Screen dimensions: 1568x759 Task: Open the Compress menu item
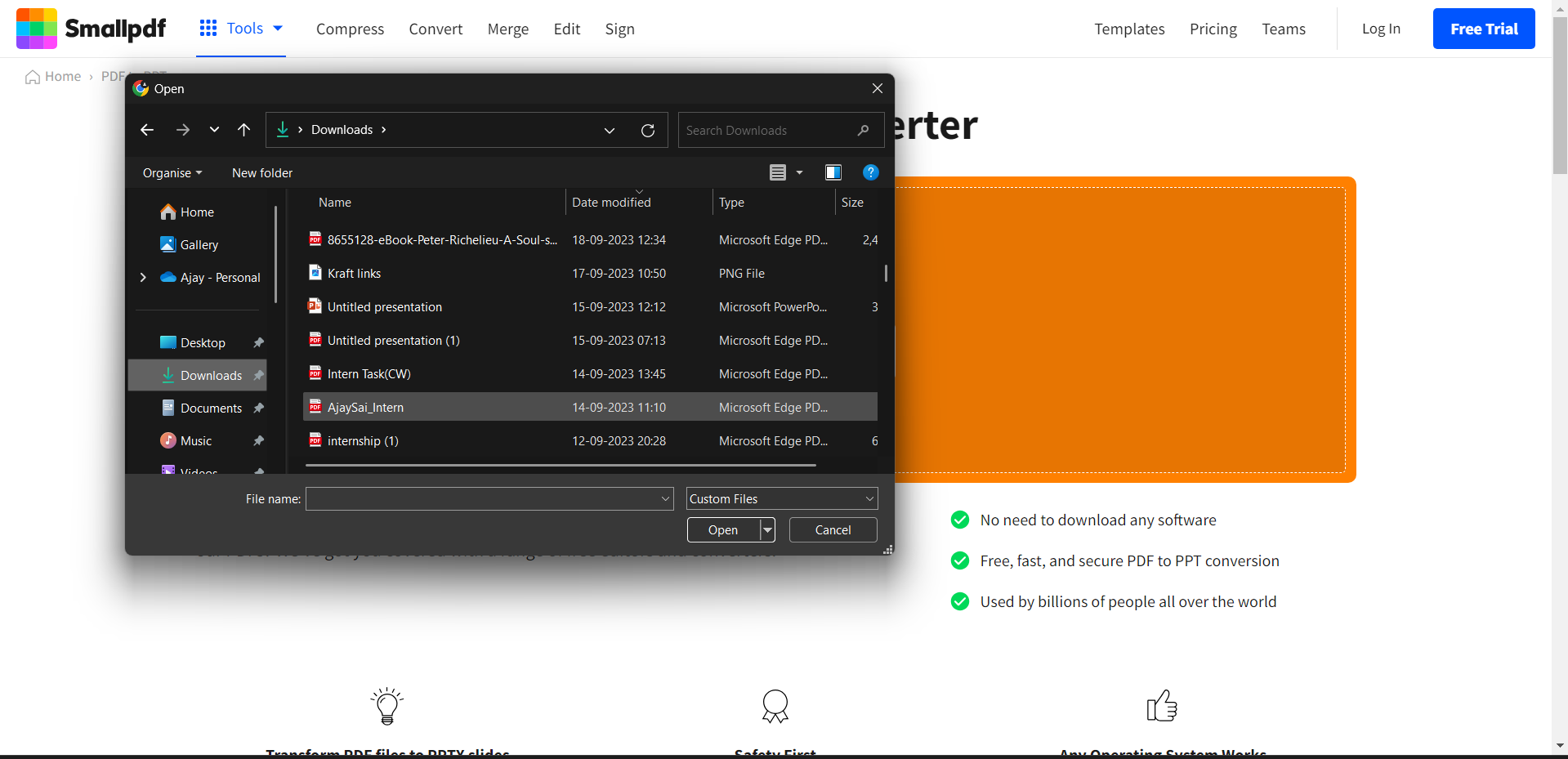point(350,29)
